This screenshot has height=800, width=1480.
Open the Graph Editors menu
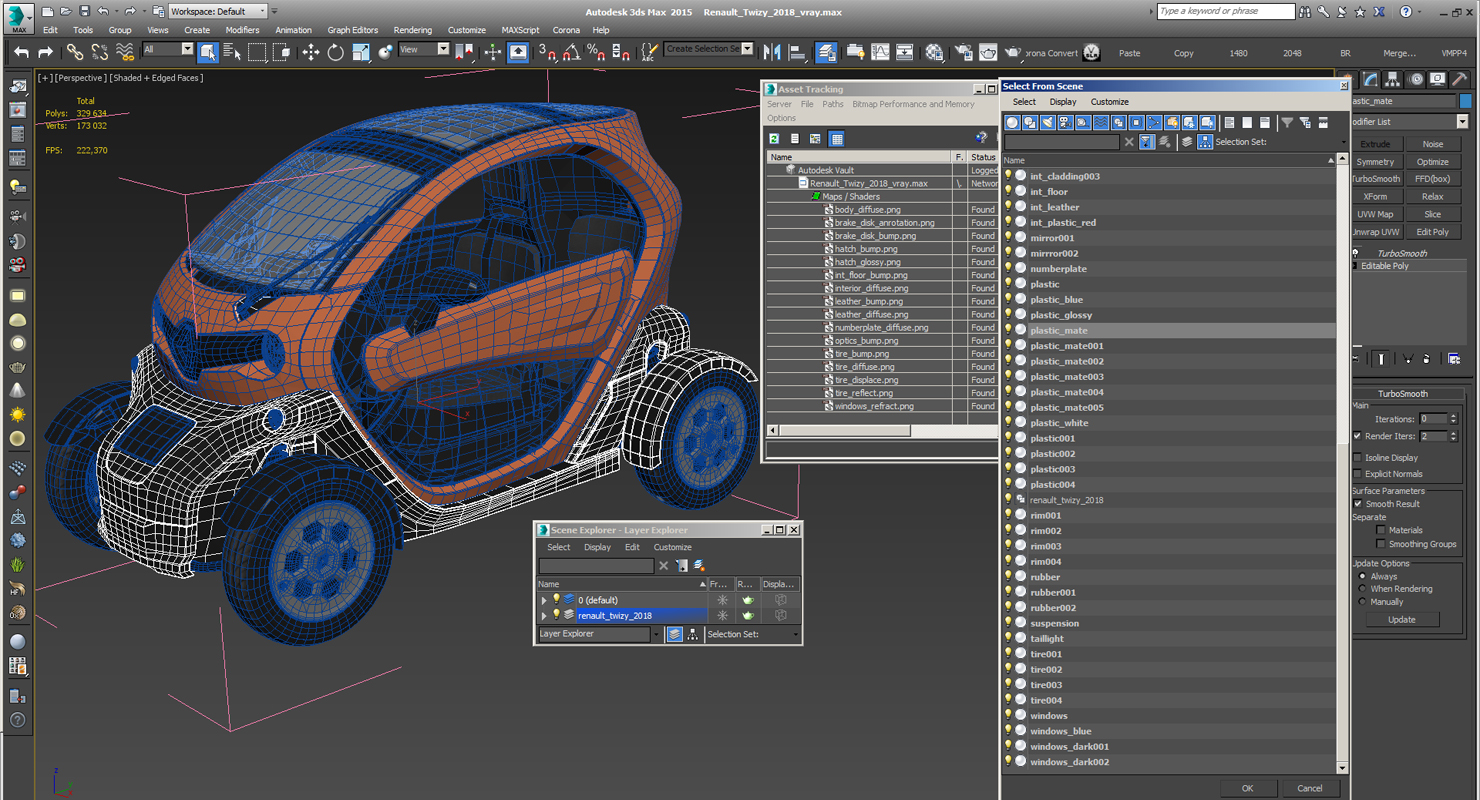353,30
